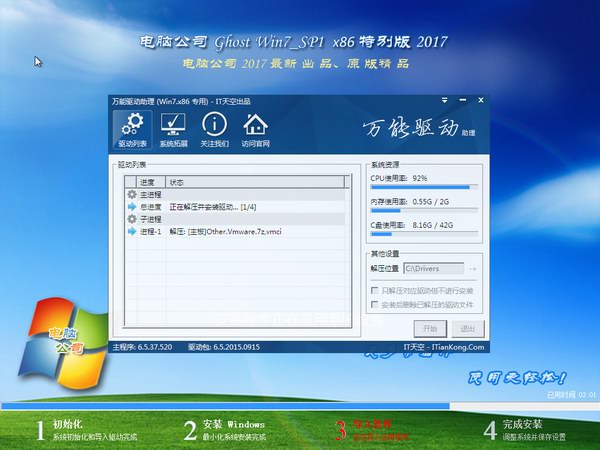Close the 万能驱动助理 window
Image resolution: width=600 pixels, height=450 pixels.
(481, 100)
